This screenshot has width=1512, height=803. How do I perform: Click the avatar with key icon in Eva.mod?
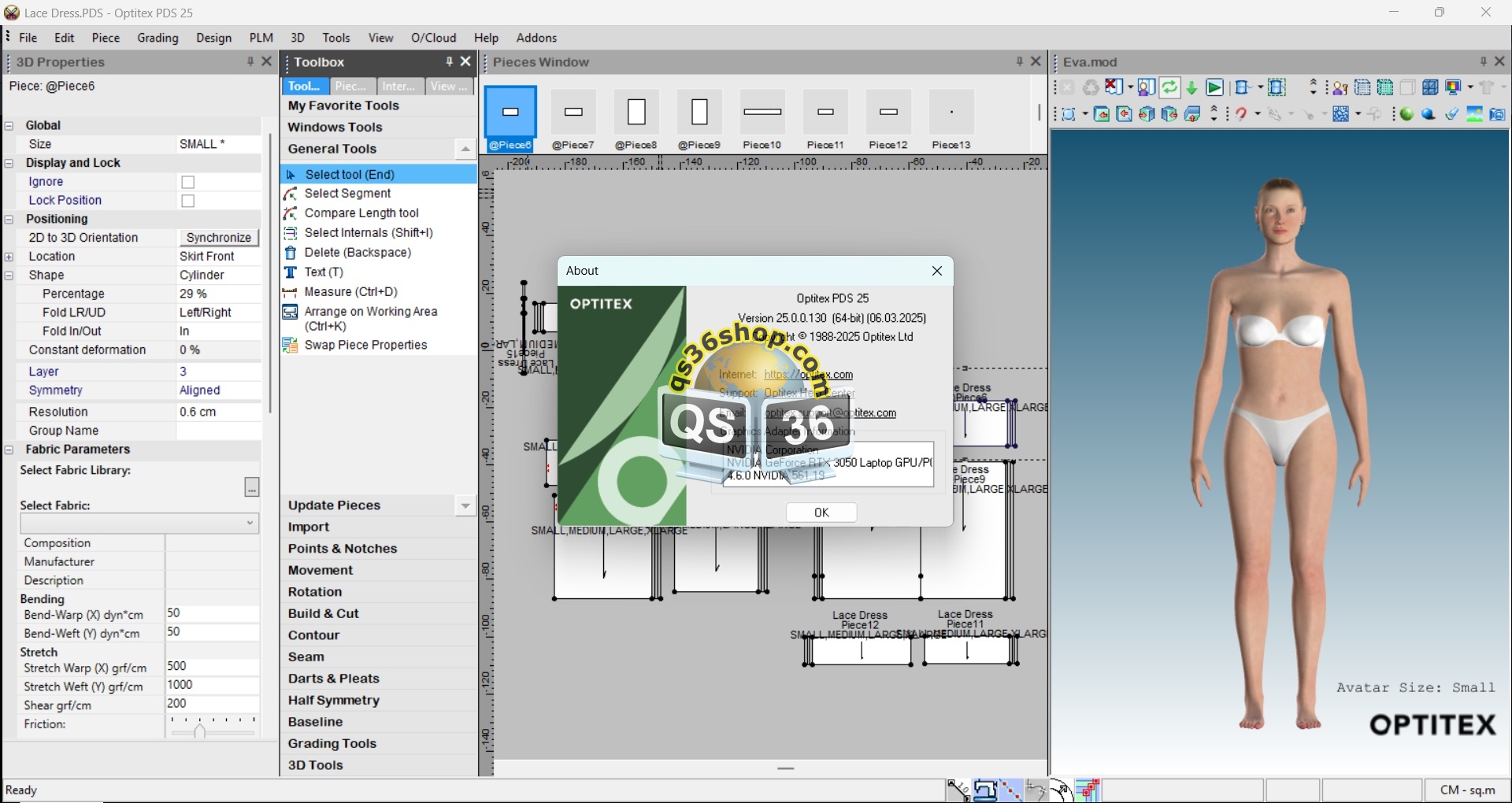tap(1340, 87)
